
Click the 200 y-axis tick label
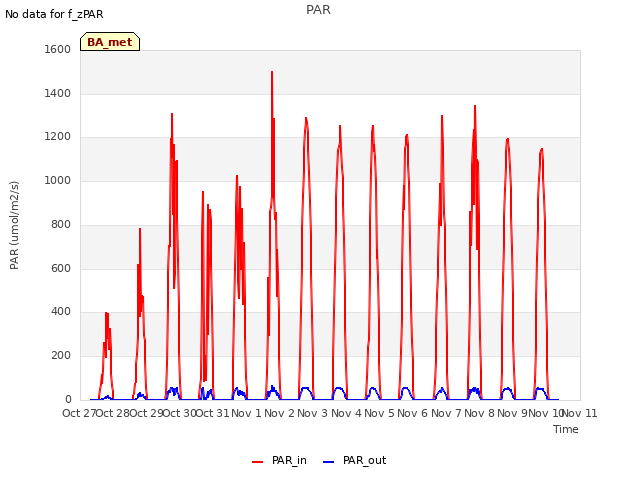click(x=61, y=356)
